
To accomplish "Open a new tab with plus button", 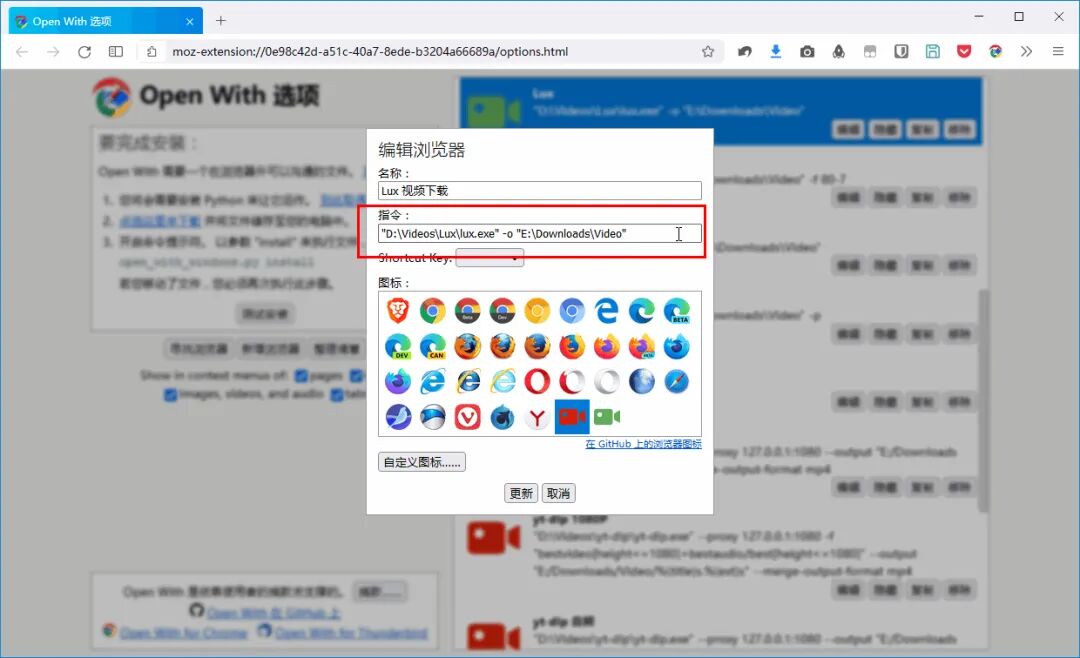I will point(220,21).
